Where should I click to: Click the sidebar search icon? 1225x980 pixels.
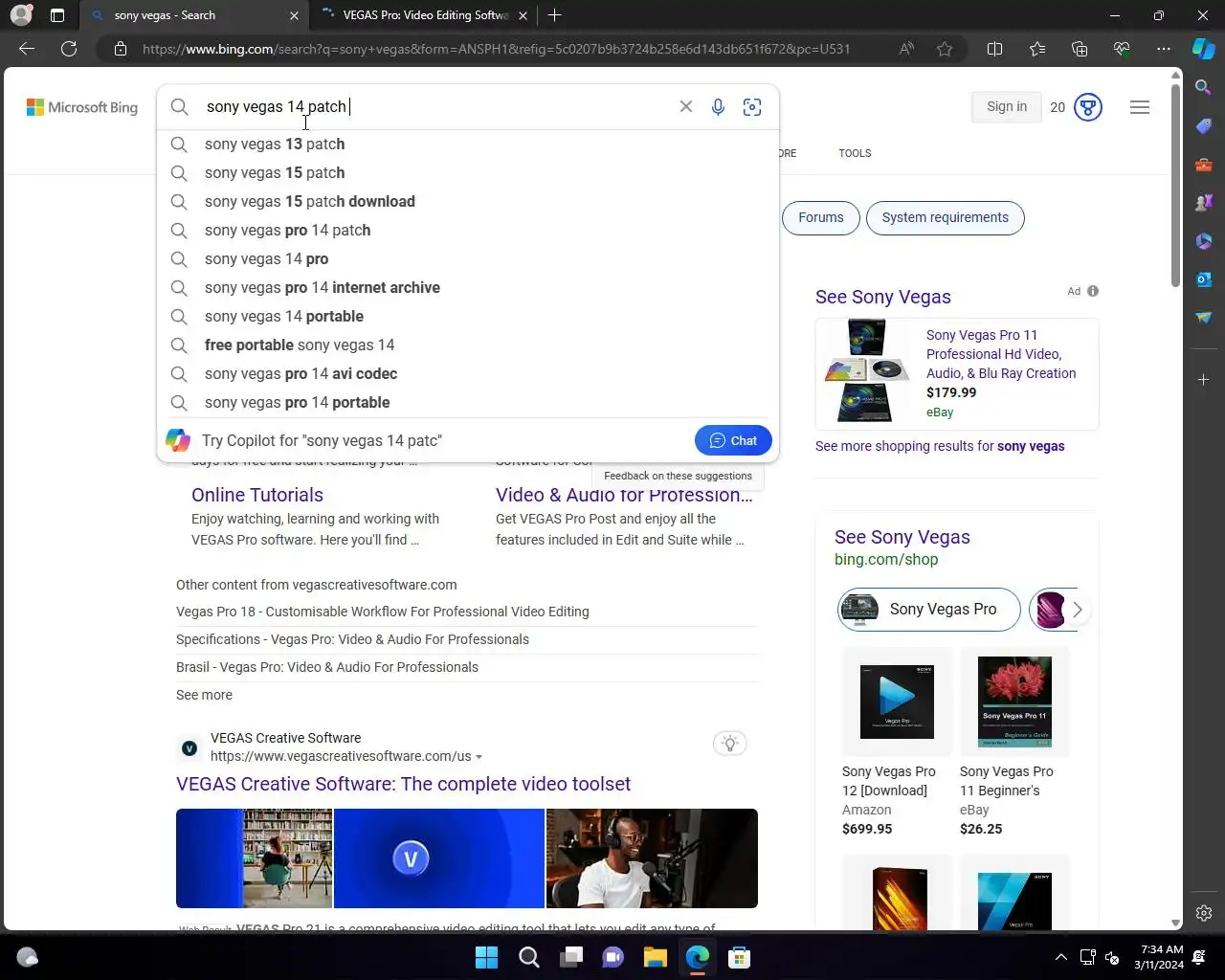tap(1204, 88)
